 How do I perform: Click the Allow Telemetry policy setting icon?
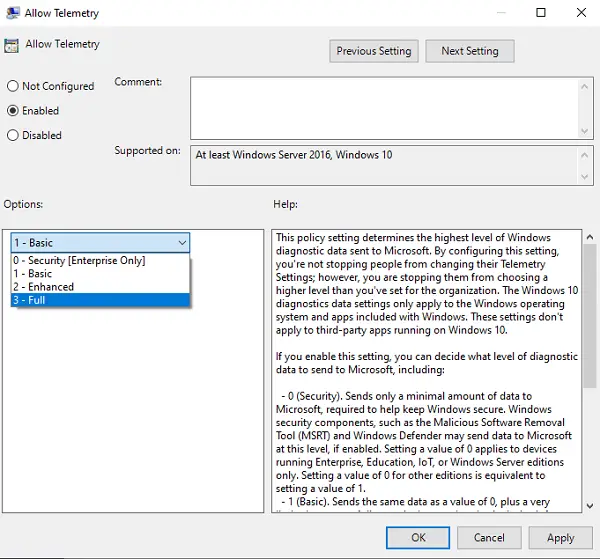pos(11,46)
